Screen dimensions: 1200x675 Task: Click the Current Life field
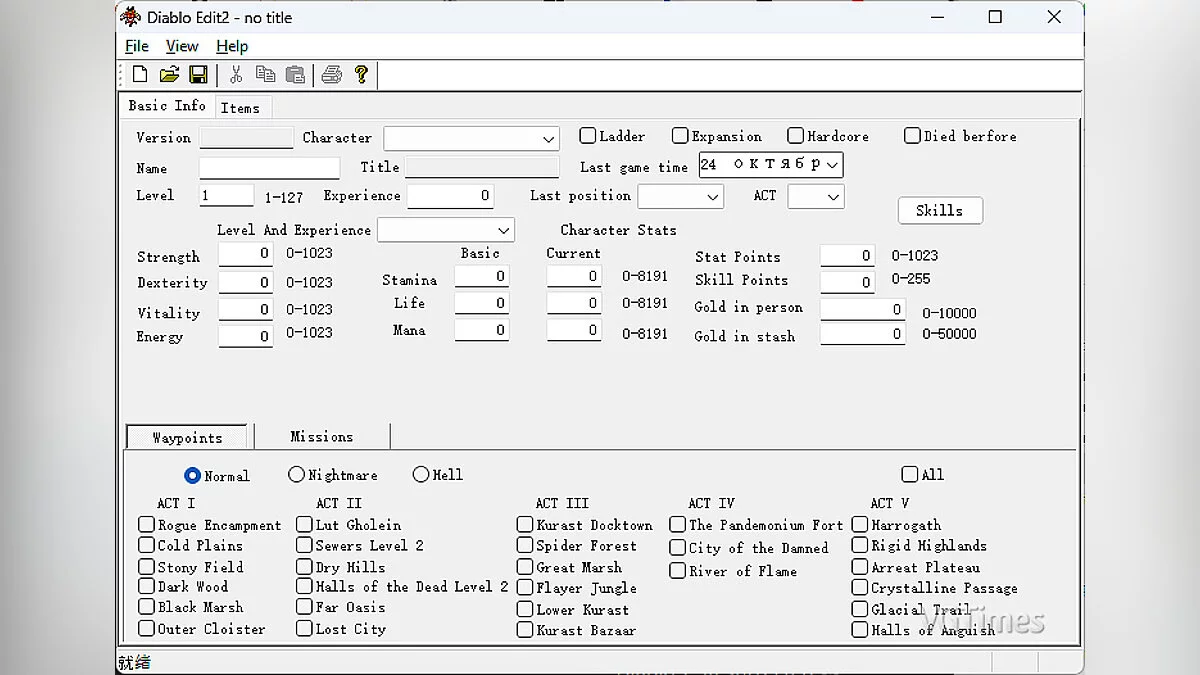click(x=574, y=303)
